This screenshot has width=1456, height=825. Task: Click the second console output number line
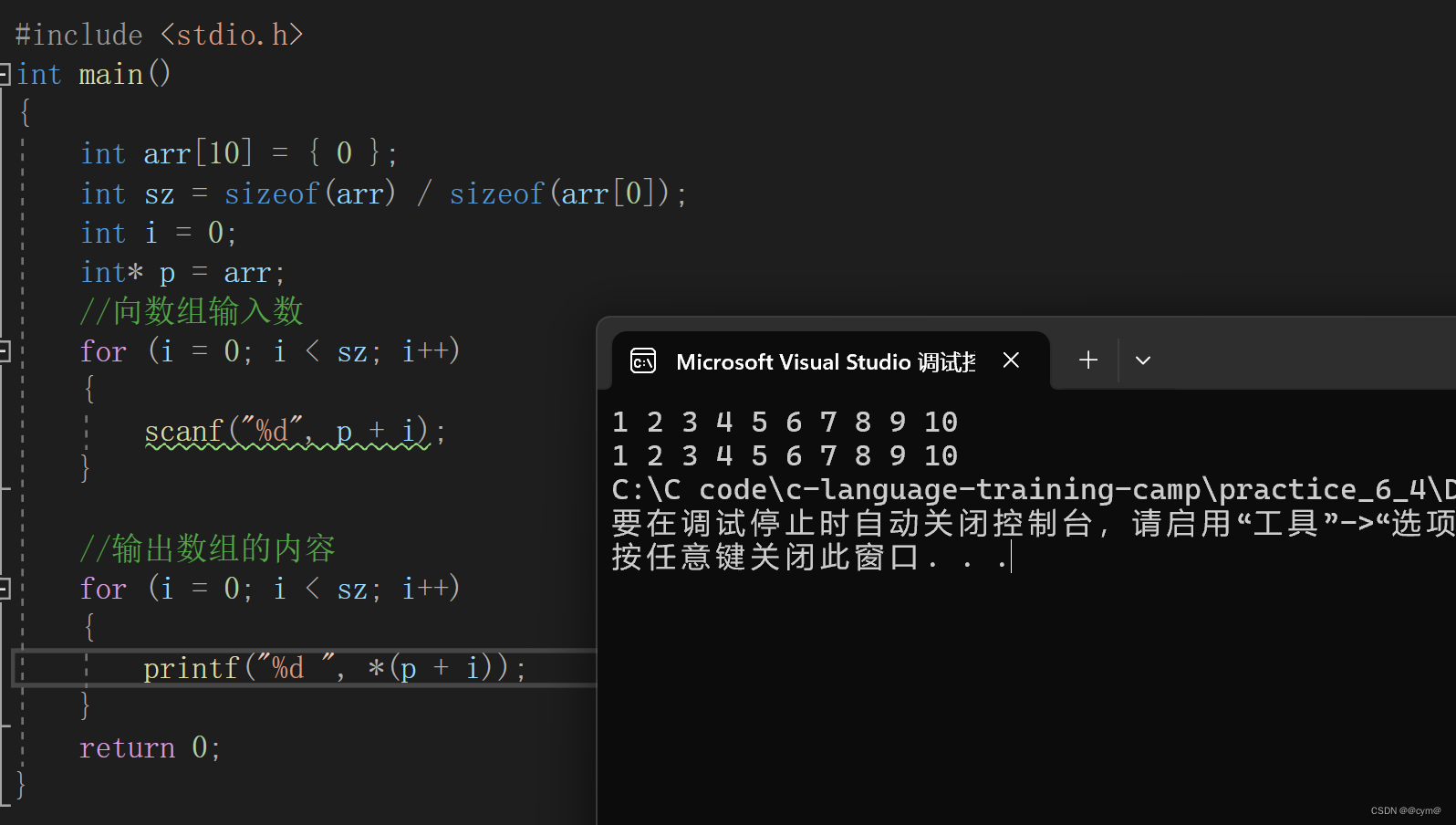click(x=785, y=455)
